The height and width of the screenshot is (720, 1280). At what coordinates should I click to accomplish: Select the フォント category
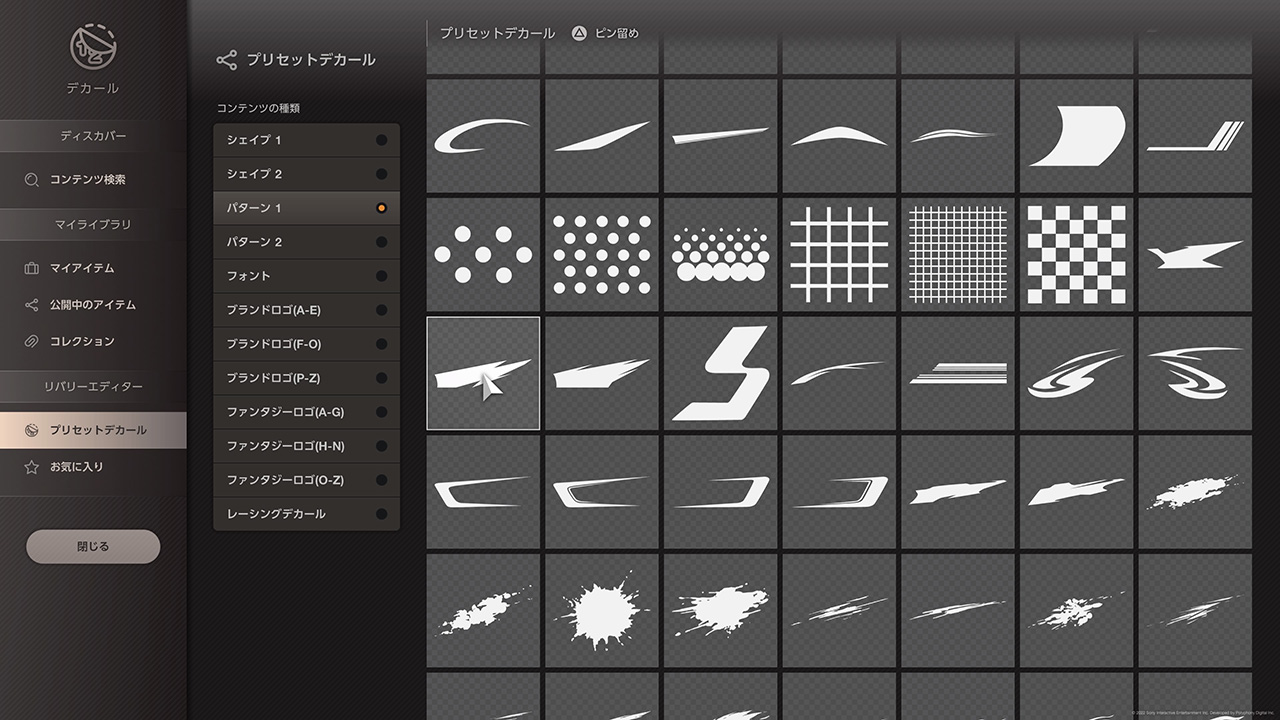click(x=306, y=276)
